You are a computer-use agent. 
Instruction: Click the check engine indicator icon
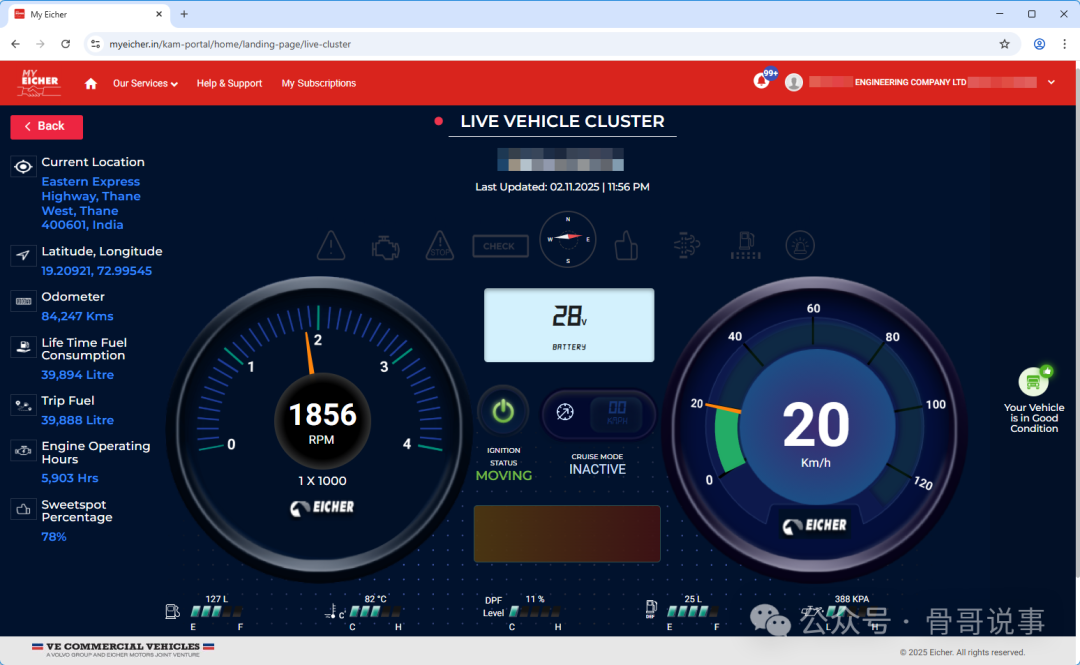(385, 247)
